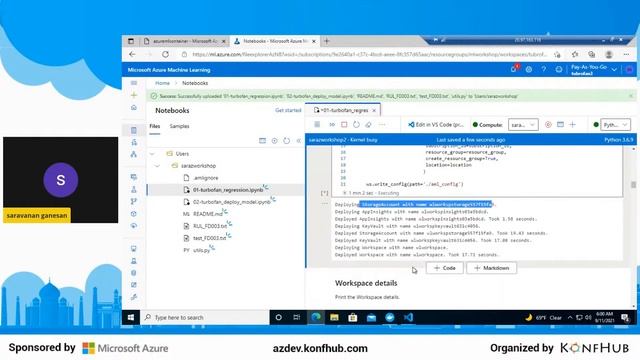Open the Data Labeling sidebar icon
The height and width of the screenshot is (360, 640).
(134, 285)
